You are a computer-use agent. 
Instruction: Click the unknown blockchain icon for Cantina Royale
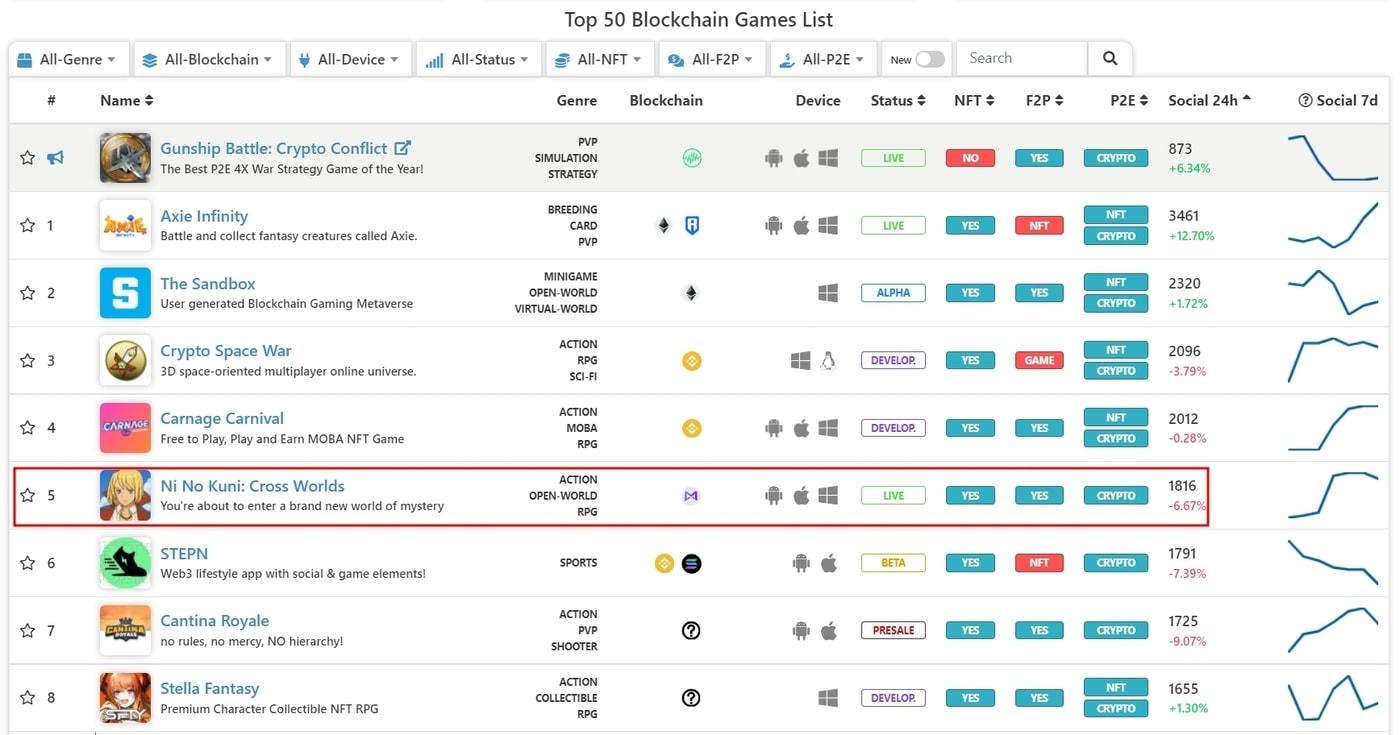[690, 631]
